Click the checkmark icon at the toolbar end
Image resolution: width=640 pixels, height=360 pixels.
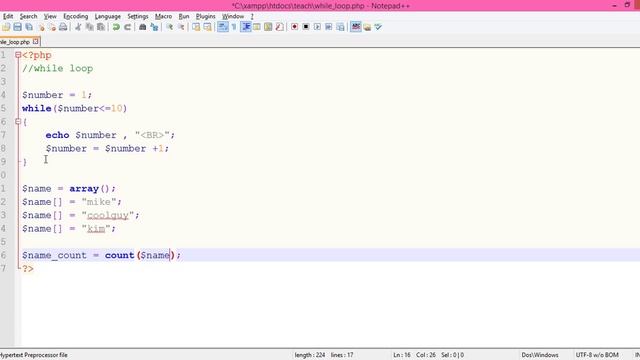point(378,27)
